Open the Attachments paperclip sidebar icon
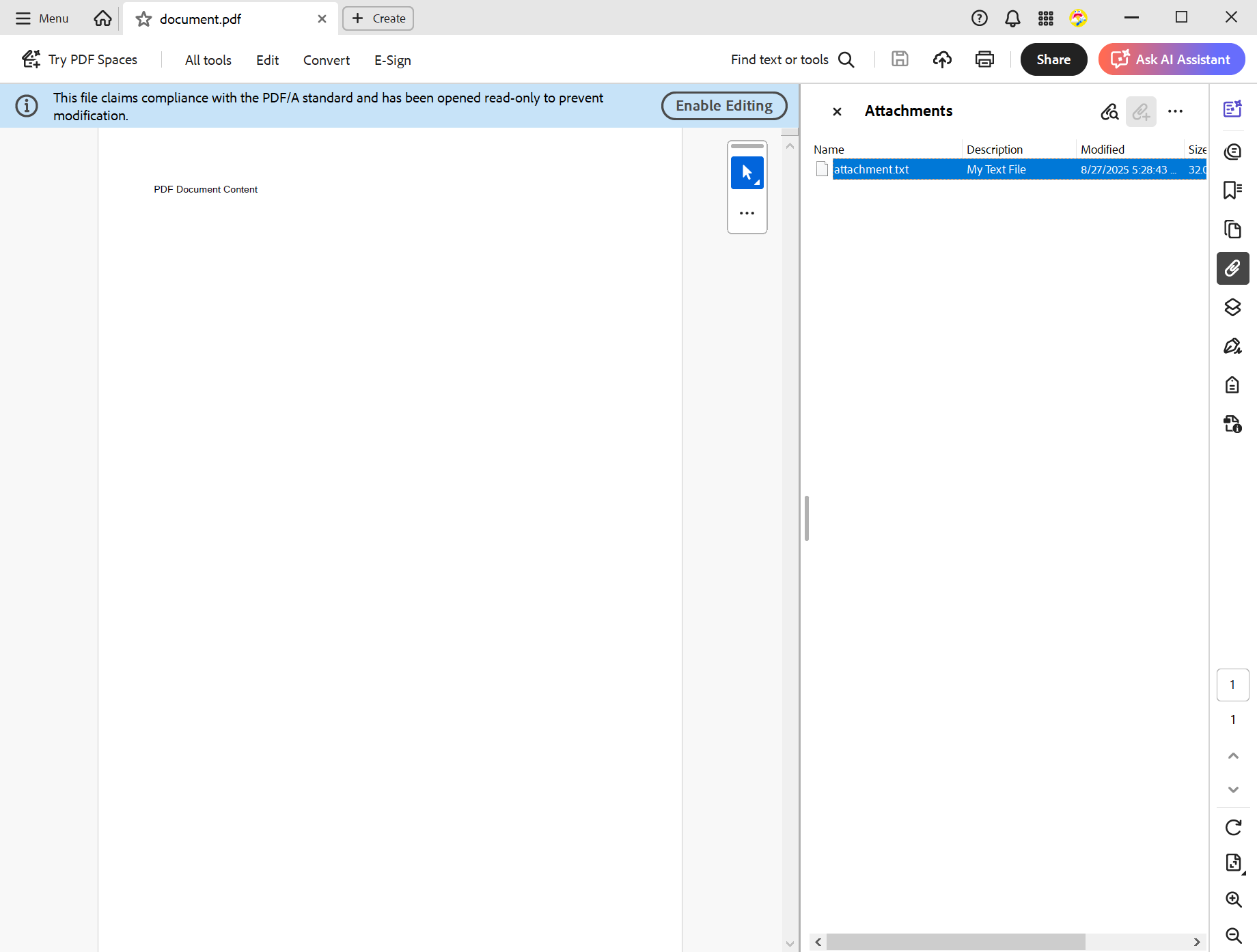The image size is (1257, 952). point(1232,268)
